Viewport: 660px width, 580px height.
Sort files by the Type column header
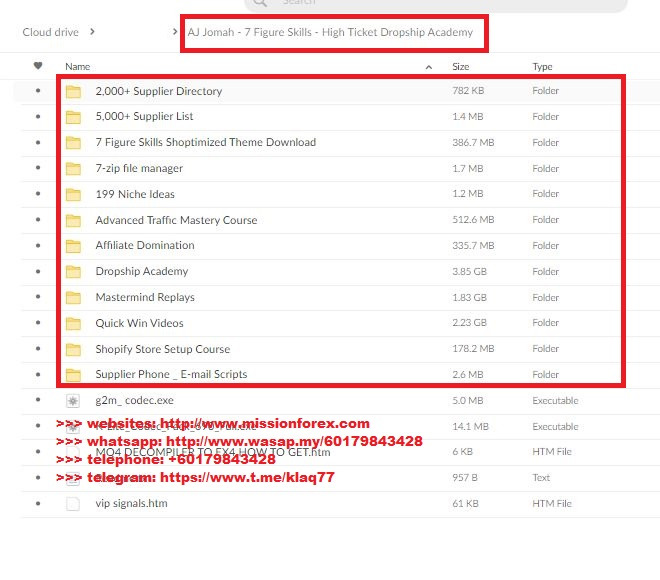pyautogui.click(x=542, y=67)
